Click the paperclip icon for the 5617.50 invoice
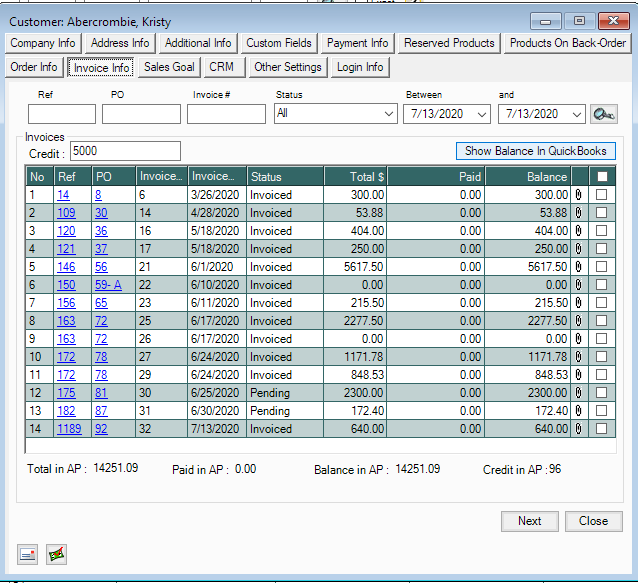The image size is (638, 583). tap(580, 268)
